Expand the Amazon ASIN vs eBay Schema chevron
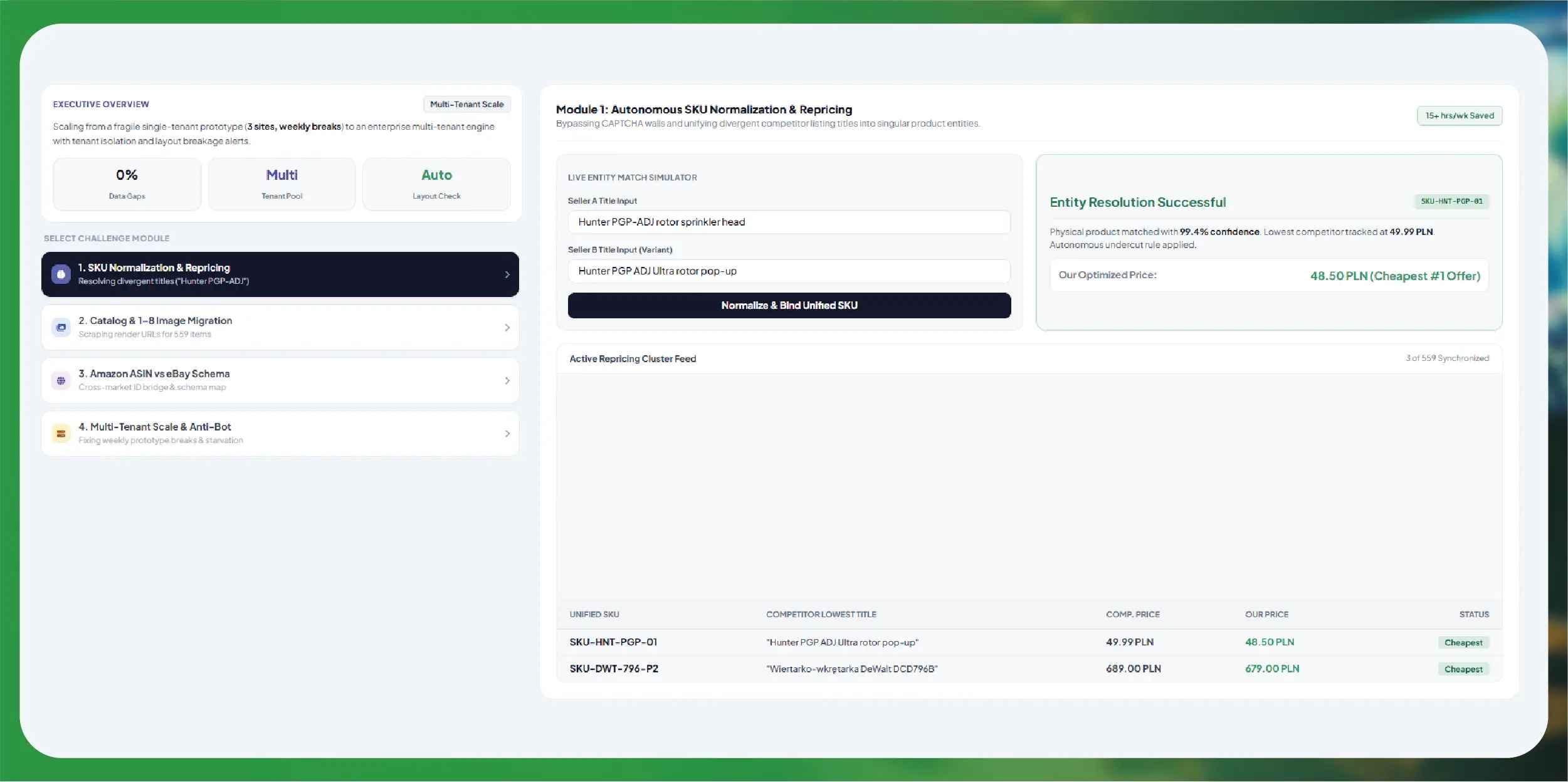1568x782 pixels. click(x=507, y=380)
